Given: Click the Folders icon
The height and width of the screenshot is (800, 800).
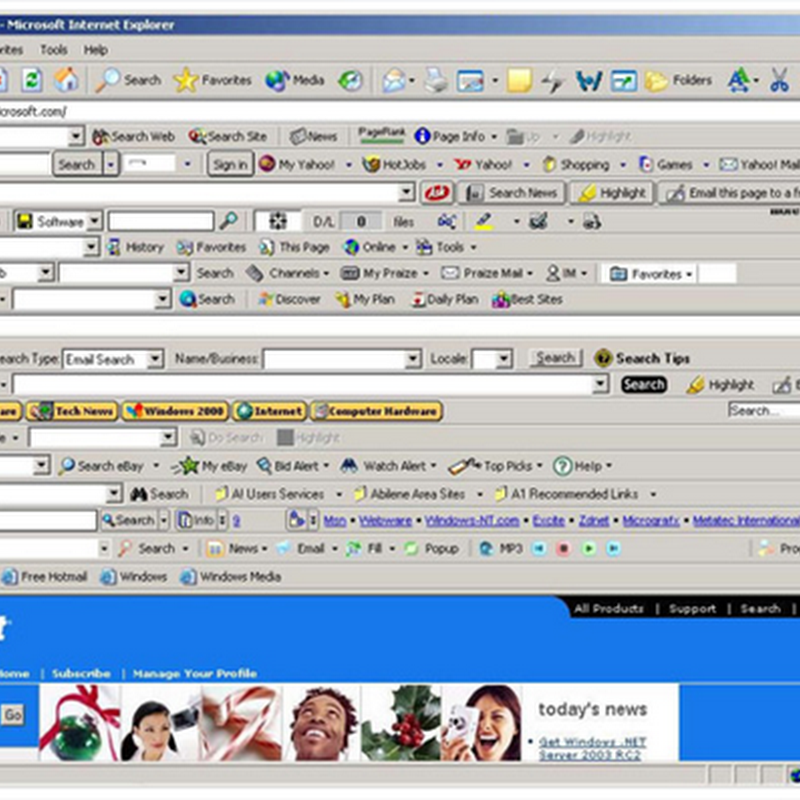Looking at the screenshot, I should (x=679, y=80).
